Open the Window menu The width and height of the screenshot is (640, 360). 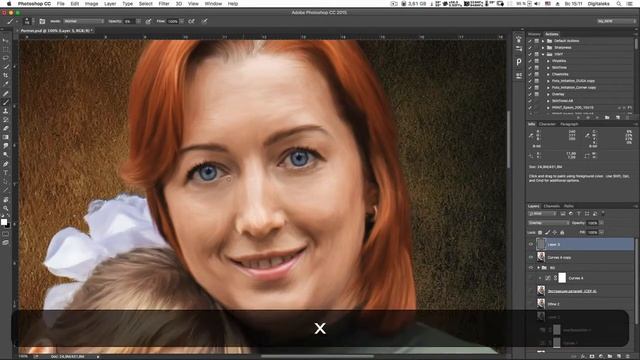coord(213,4)
